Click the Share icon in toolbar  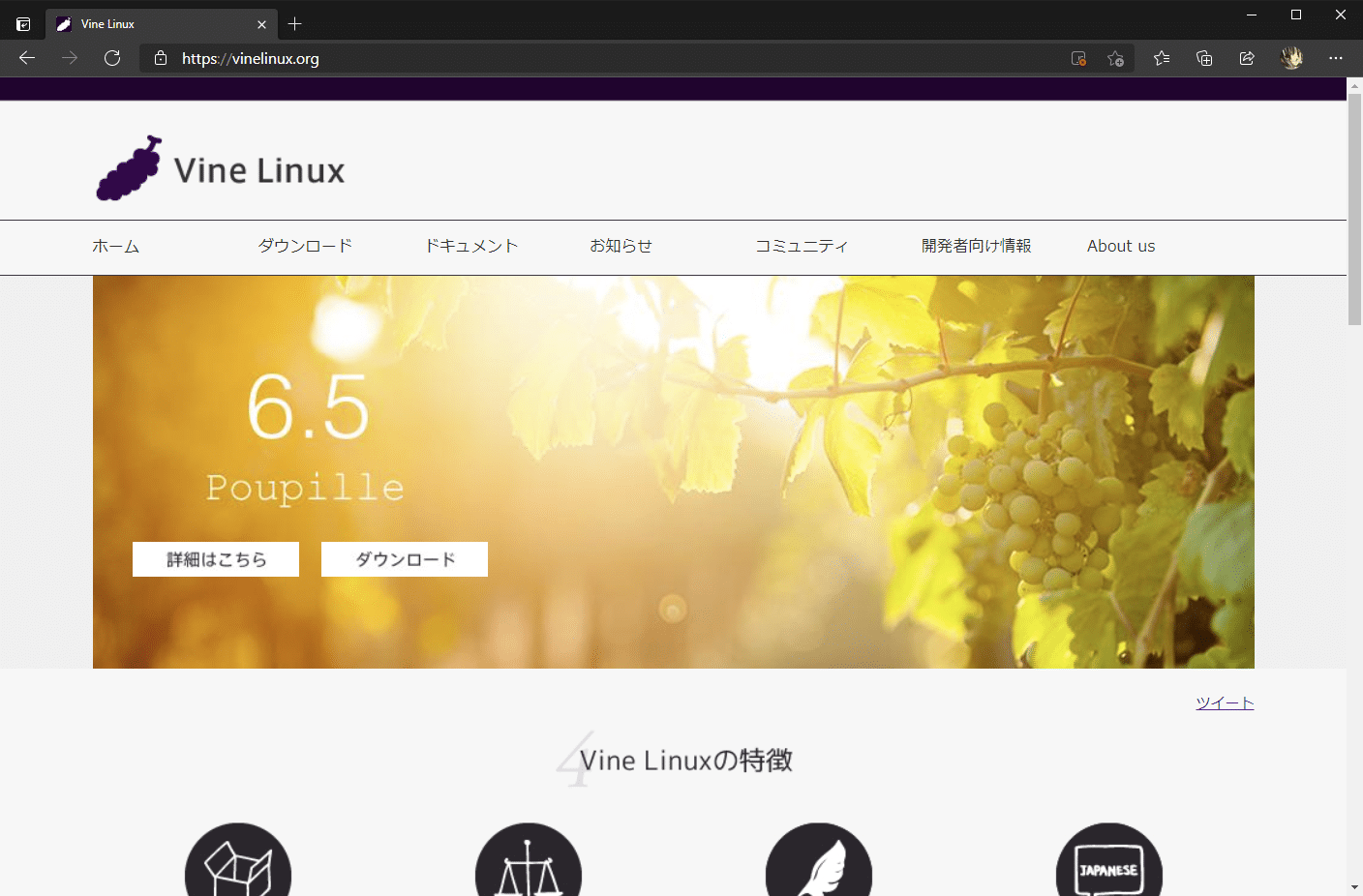point(1247,58)
